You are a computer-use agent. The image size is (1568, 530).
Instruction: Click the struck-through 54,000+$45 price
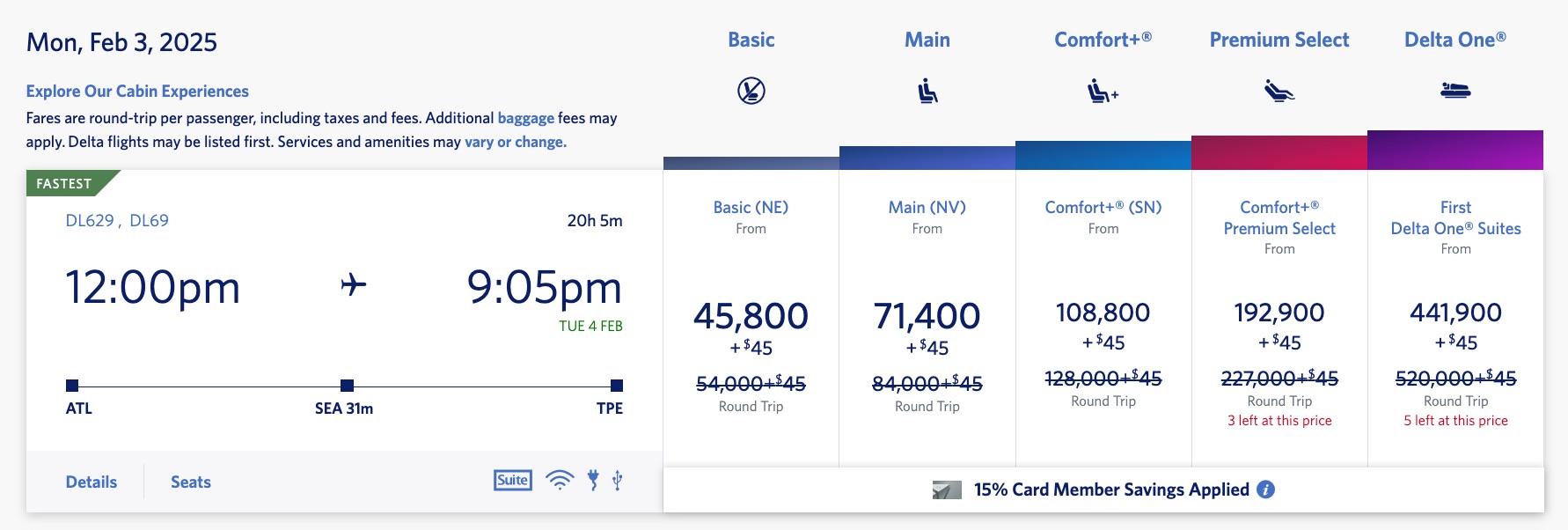pos(751,383)
